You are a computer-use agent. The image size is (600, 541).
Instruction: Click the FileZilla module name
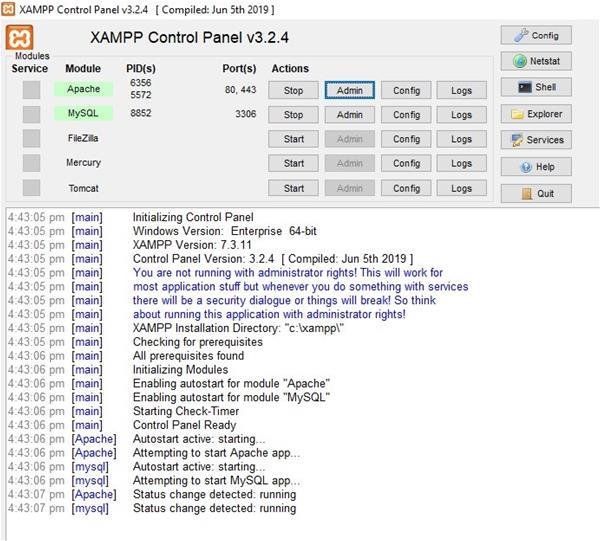(x=83, y=138)
